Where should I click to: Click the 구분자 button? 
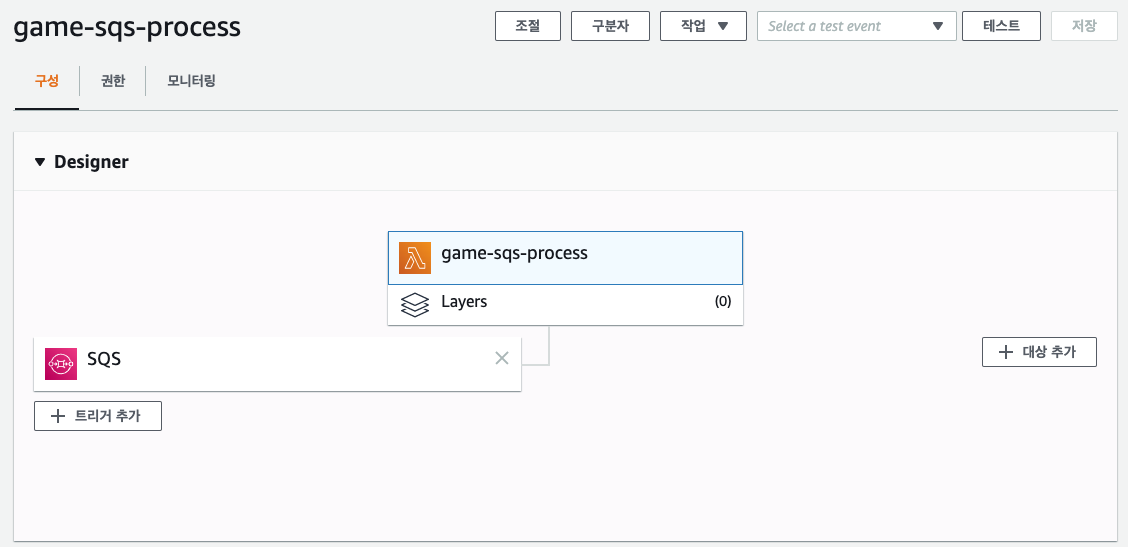tap(611, 26)
